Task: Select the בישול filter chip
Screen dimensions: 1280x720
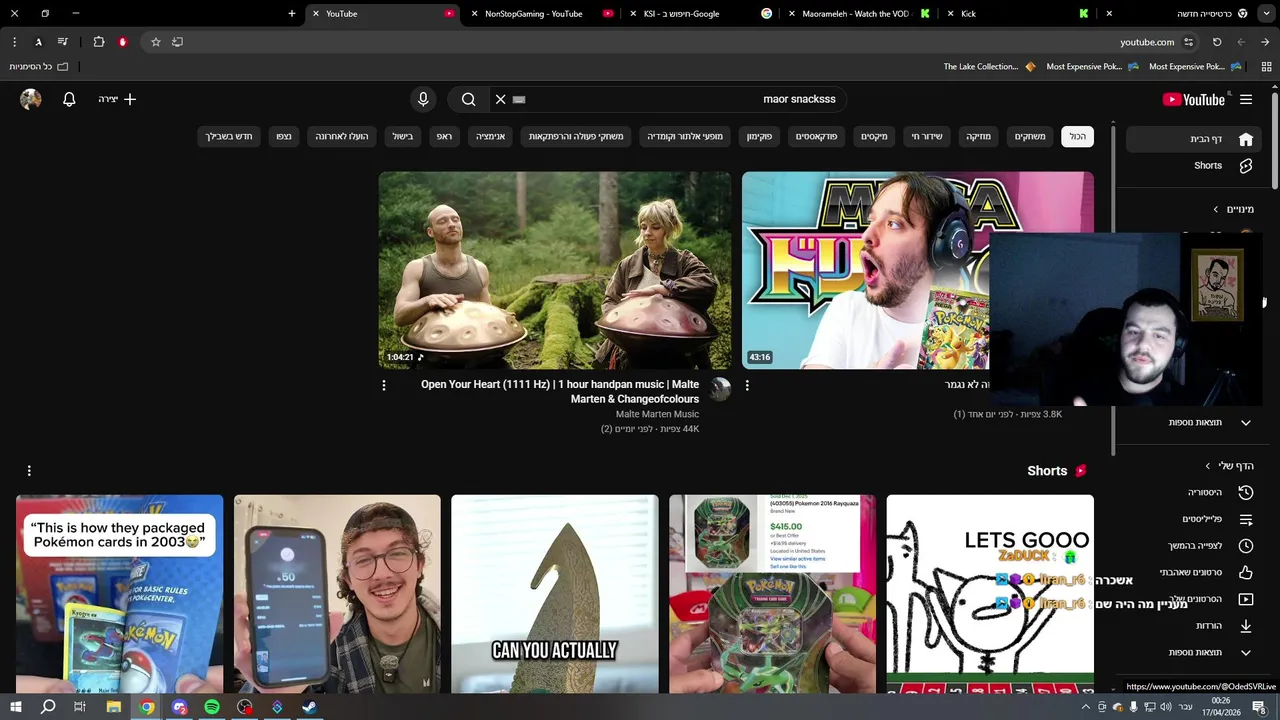Action: pos(402,136)
